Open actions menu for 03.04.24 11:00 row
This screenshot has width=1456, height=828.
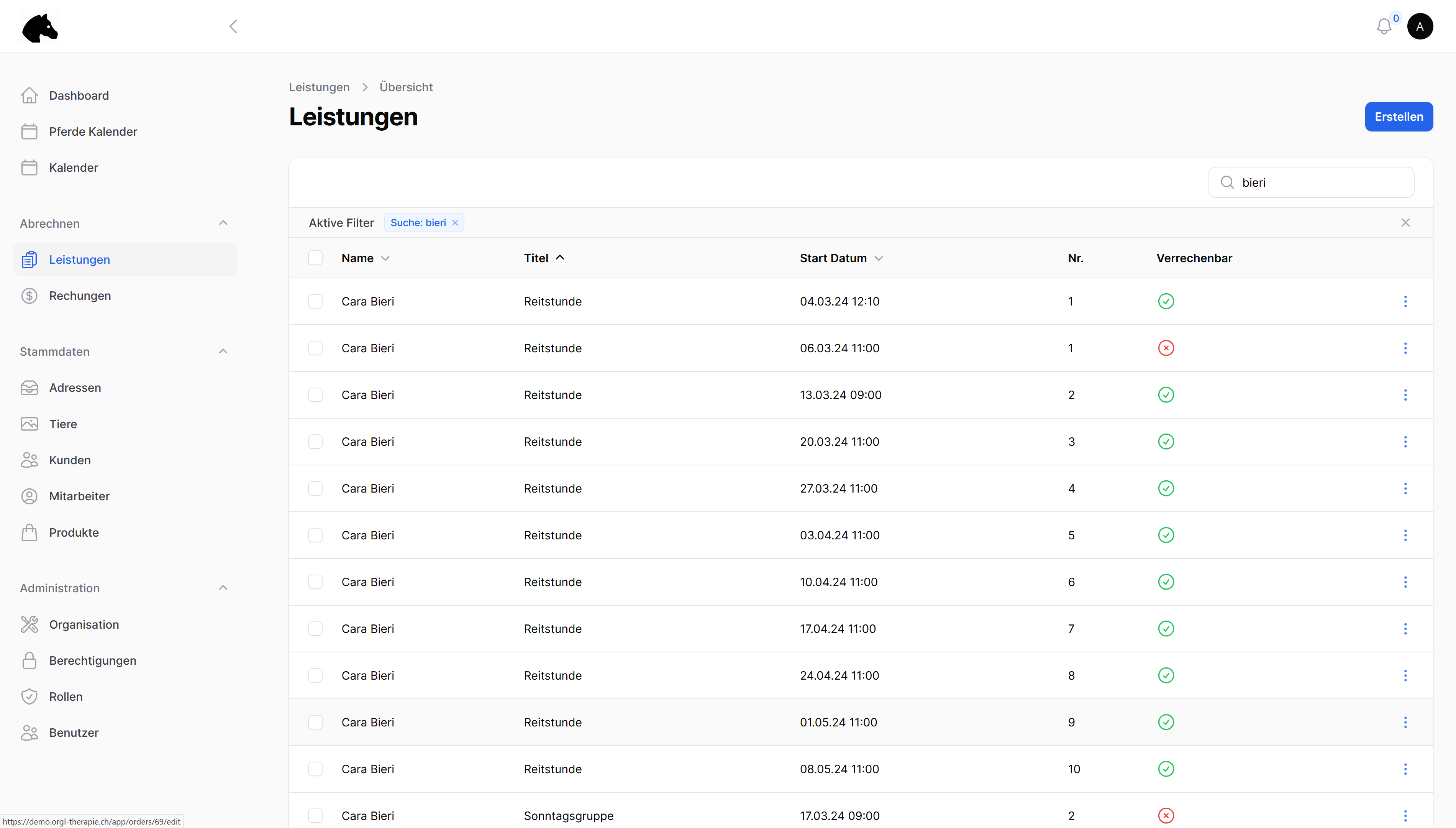1405,535
